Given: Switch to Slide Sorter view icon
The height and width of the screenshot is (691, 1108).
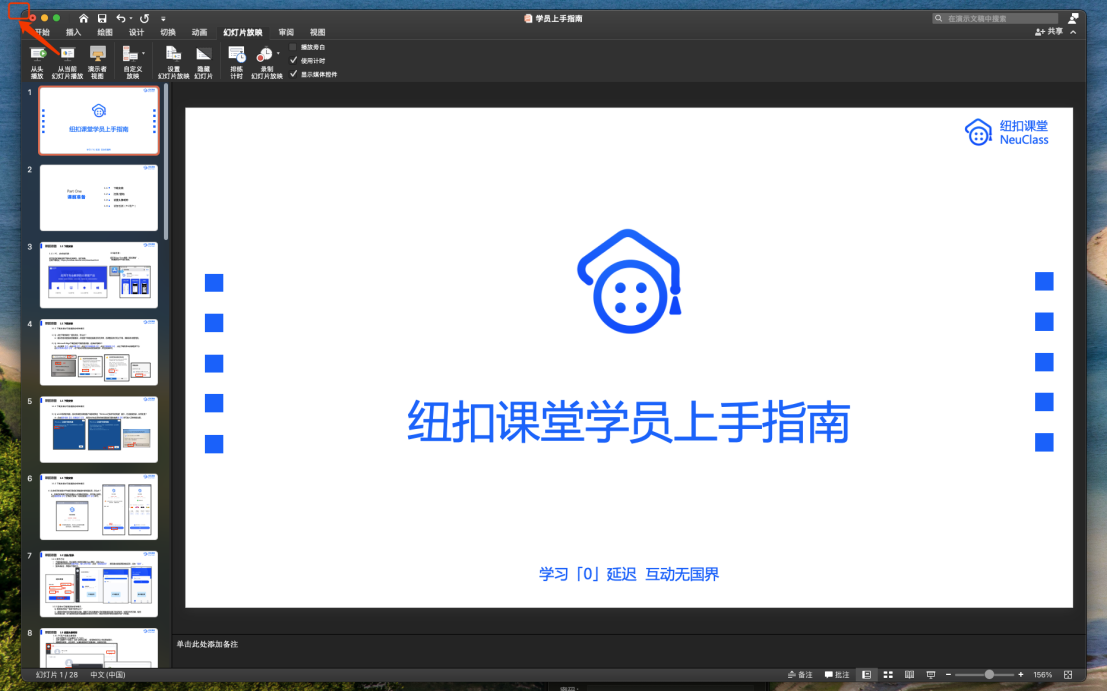Looking at the screenshot, I should [888, 675].
